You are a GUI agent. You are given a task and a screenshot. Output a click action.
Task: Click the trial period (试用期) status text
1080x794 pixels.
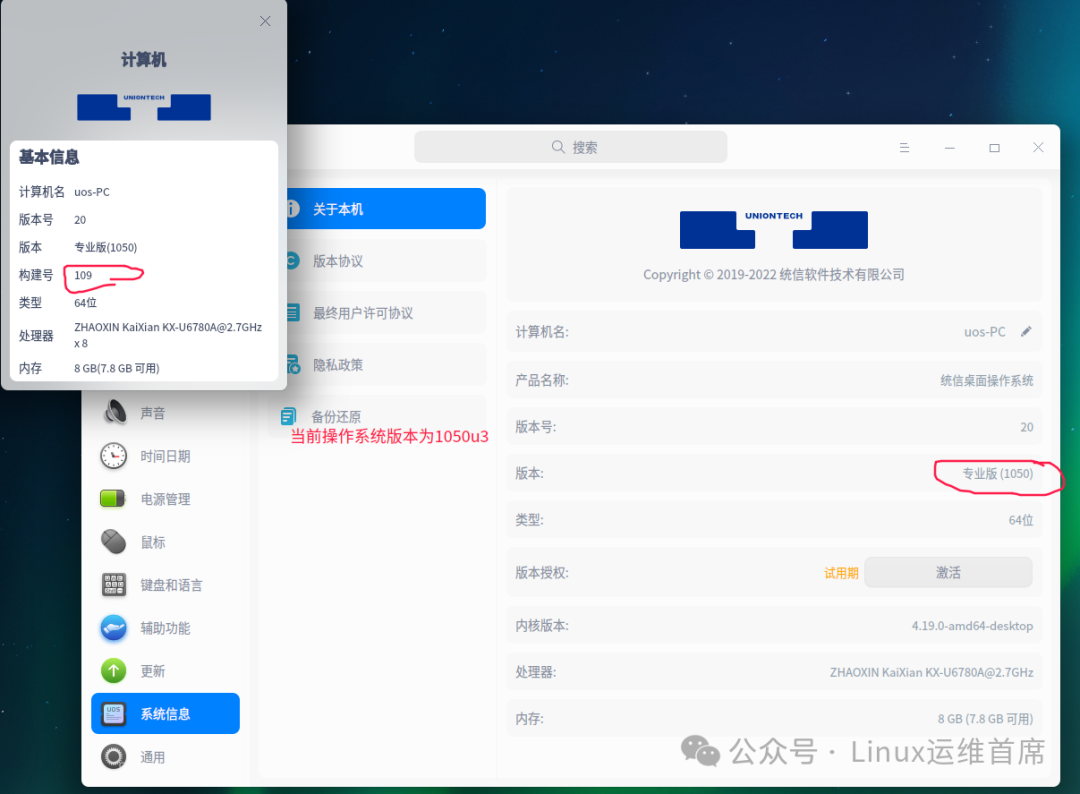[x=841, y=573]
